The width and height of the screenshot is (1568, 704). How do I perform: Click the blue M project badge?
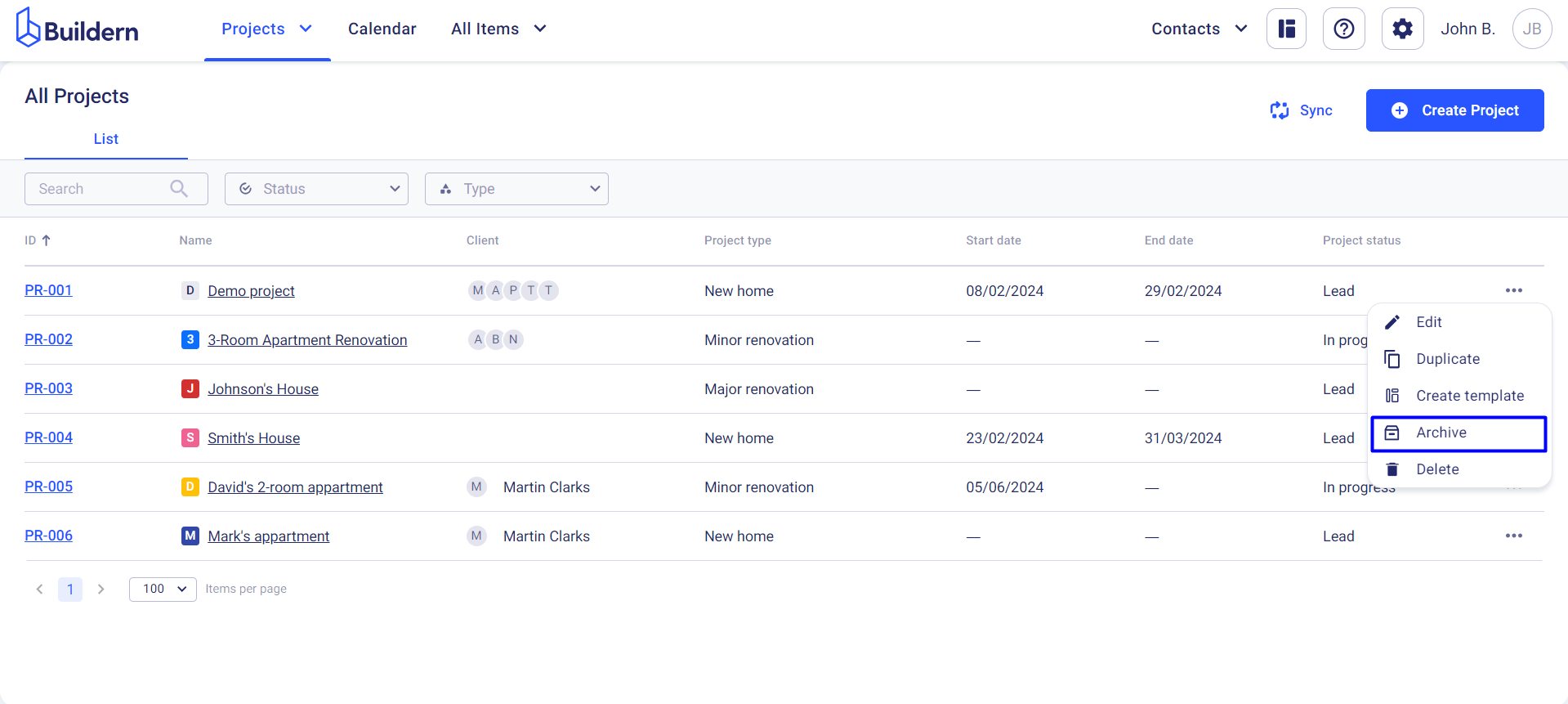(x=190, y=536)
